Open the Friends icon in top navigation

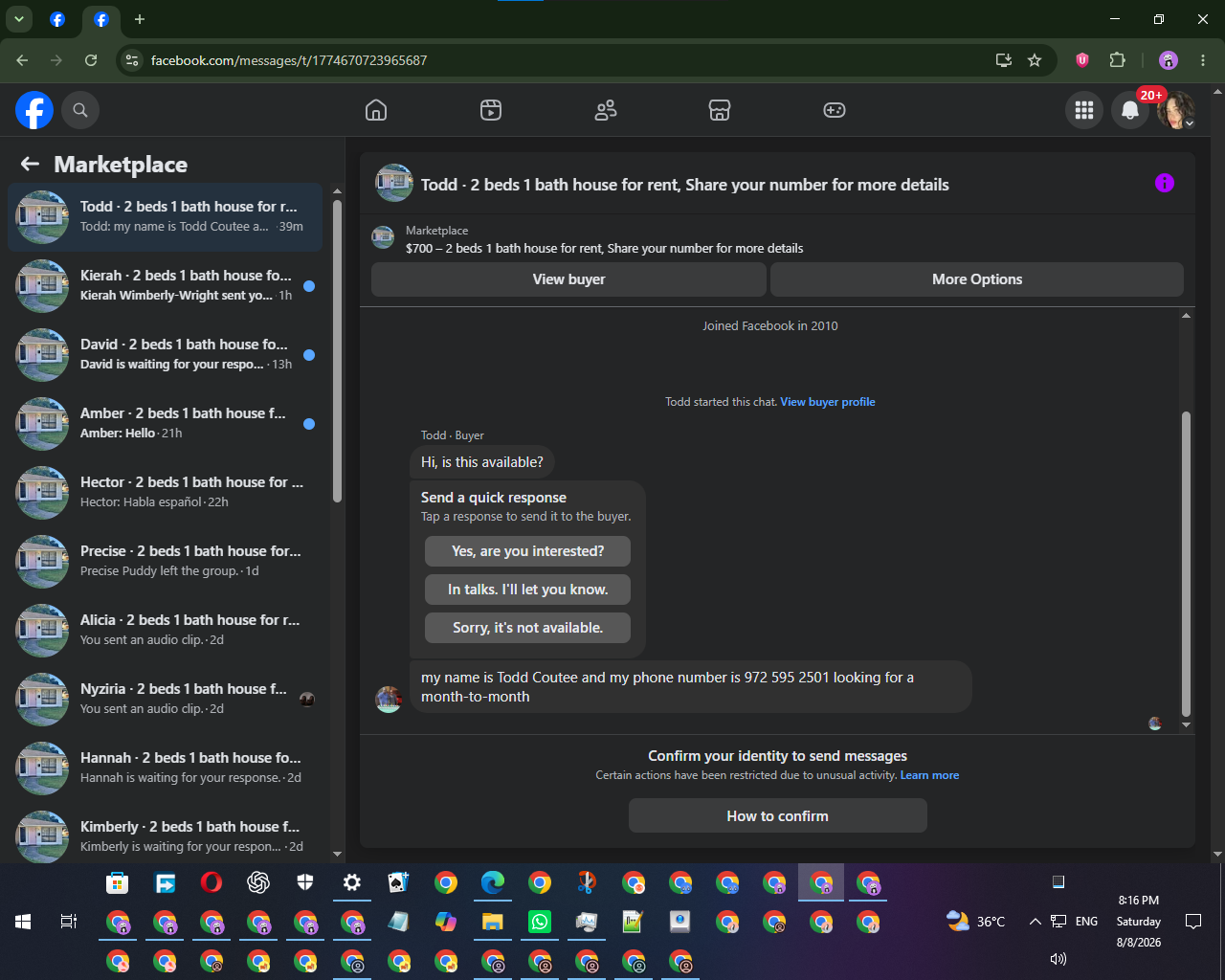click(606, 110)
